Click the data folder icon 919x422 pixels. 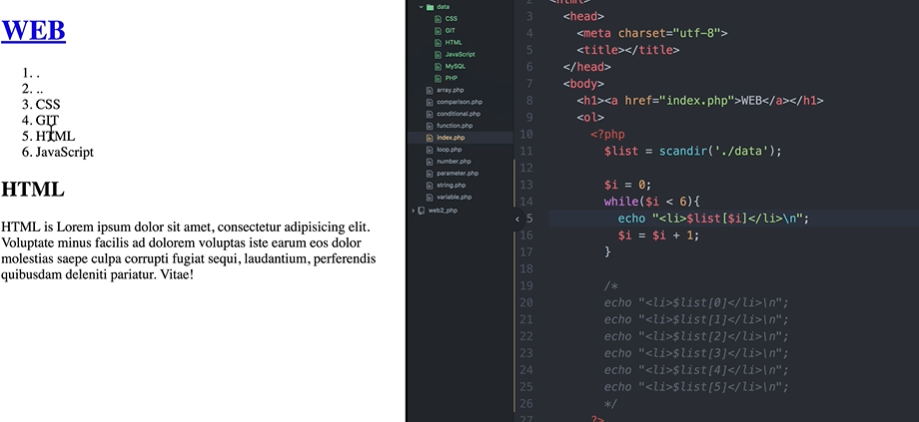430,7
